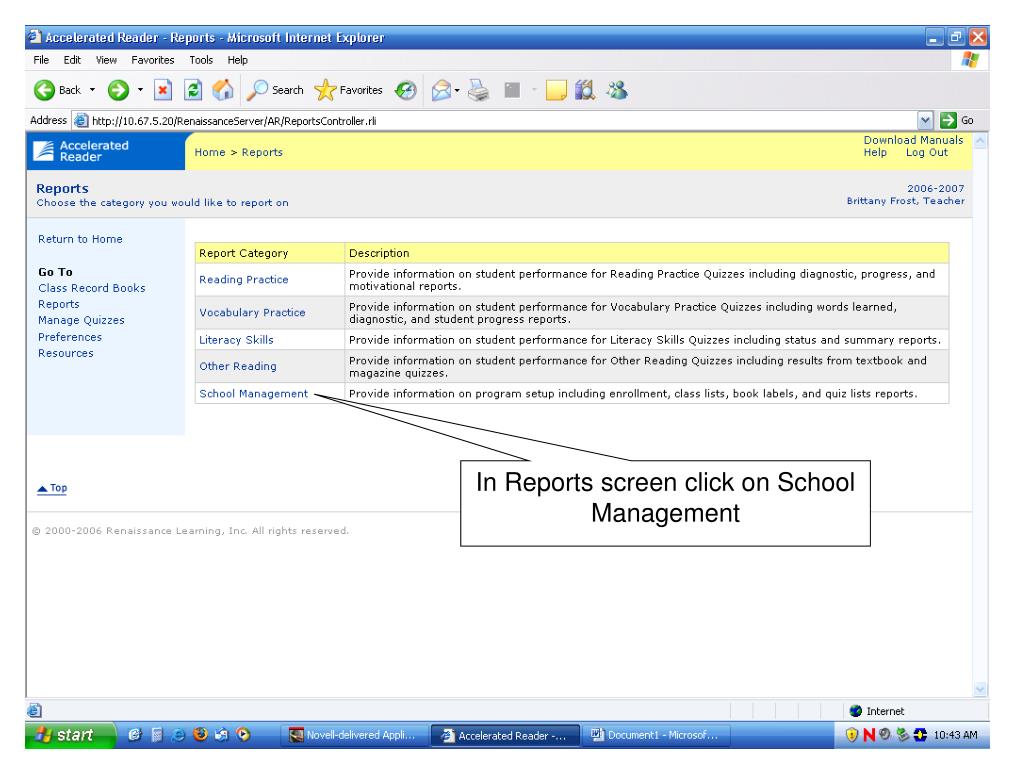The width and height of the screenshot is (1024, 768).
Task: Open the View menu
Action: [x=106, y=60]
